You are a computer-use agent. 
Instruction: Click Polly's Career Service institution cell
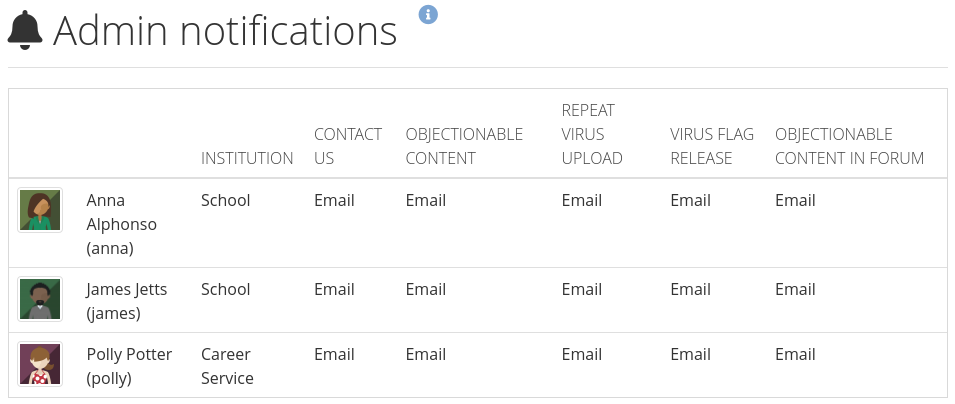coord(227,366)
